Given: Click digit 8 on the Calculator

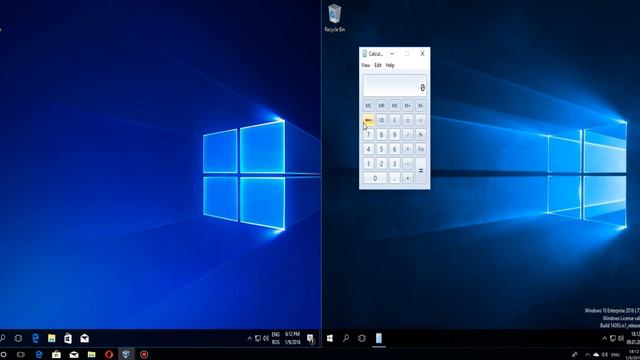Looking at the screenshot, I should 381,135.
